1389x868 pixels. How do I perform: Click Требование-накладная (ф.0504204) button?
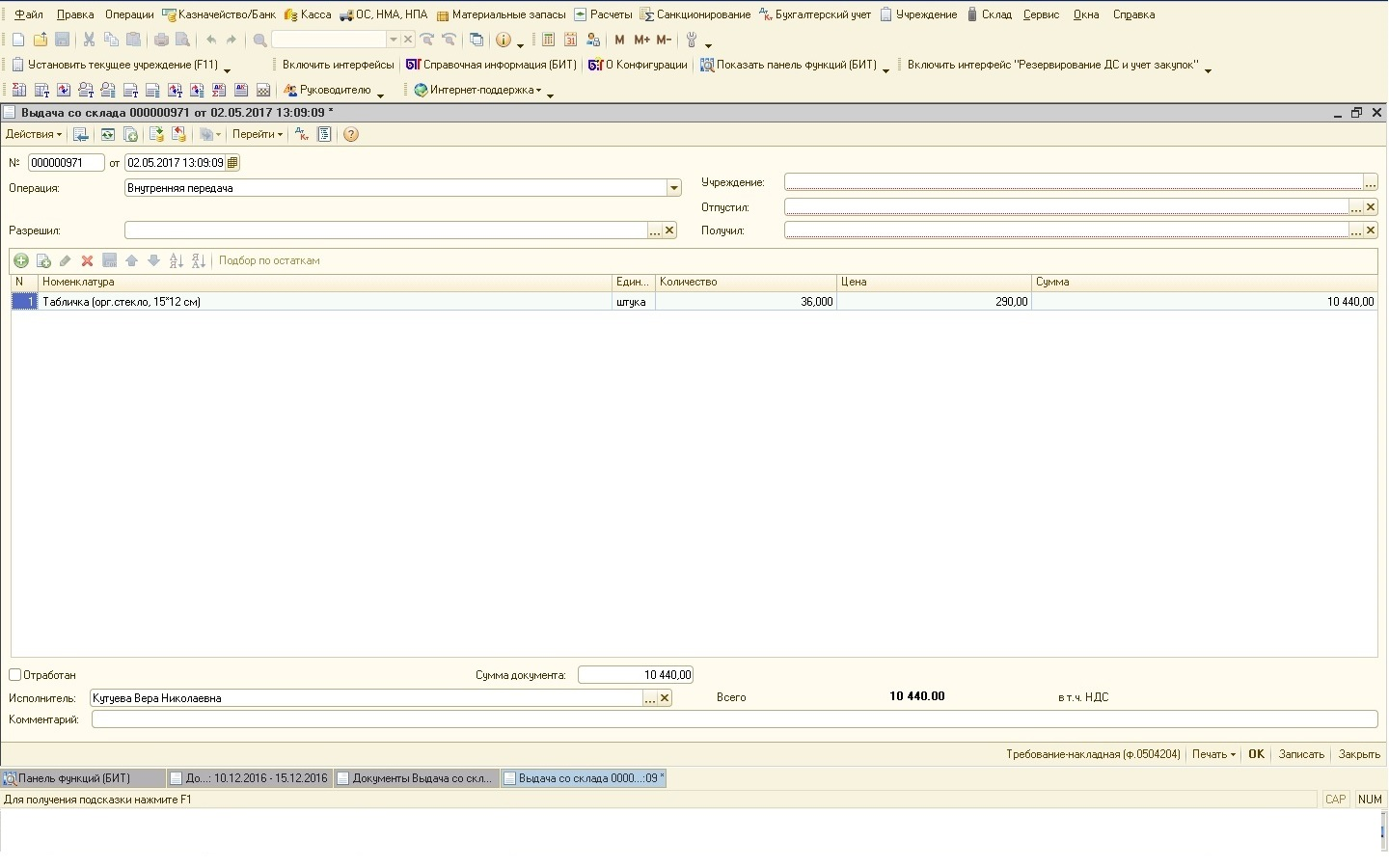[1093, 754]
